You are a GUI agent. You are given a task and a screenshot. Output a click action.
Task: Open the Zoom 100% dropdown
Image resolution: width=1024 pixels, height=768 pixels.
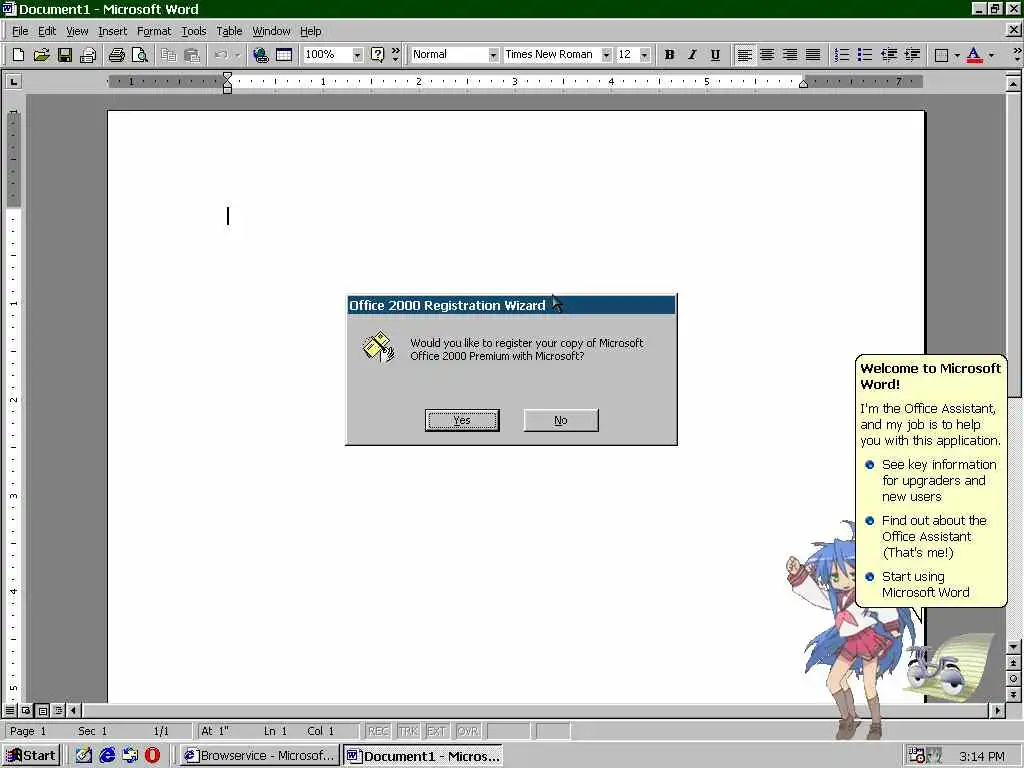[357, 55]
